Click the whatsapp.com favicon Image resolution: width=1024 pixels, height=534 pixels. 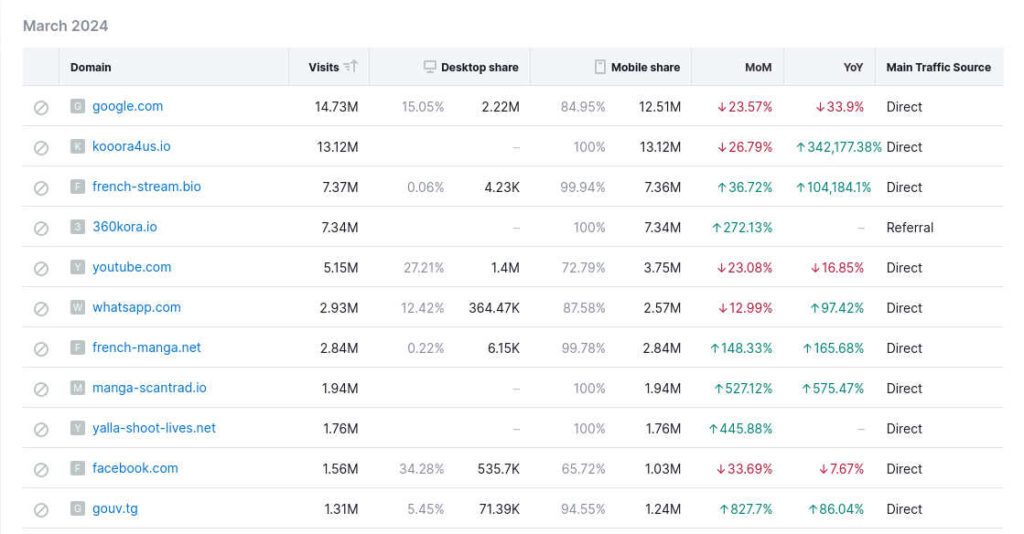click(78, 307)
